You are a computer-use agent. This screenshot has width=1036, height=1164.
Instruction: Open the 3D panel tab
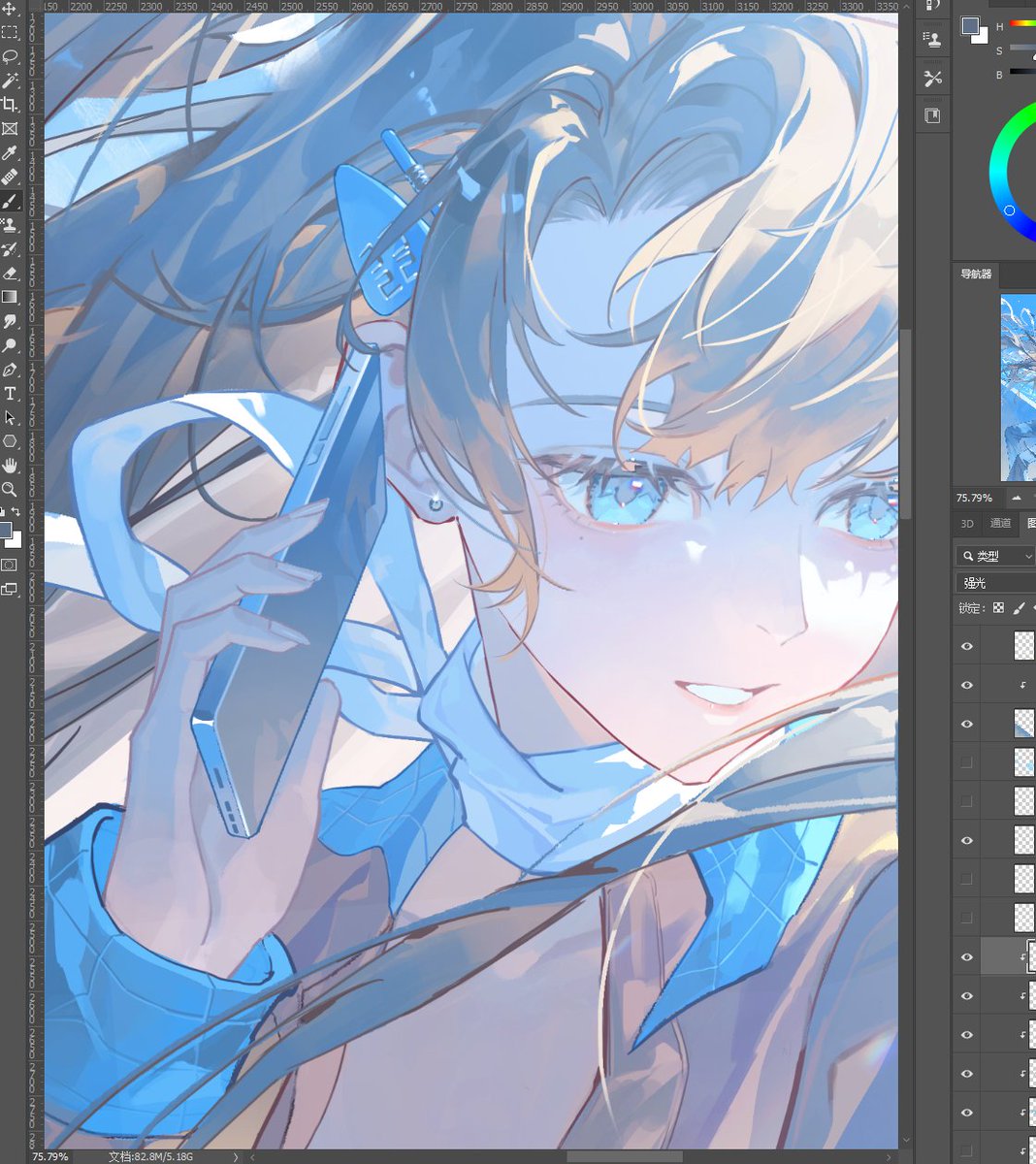(965, 524)
